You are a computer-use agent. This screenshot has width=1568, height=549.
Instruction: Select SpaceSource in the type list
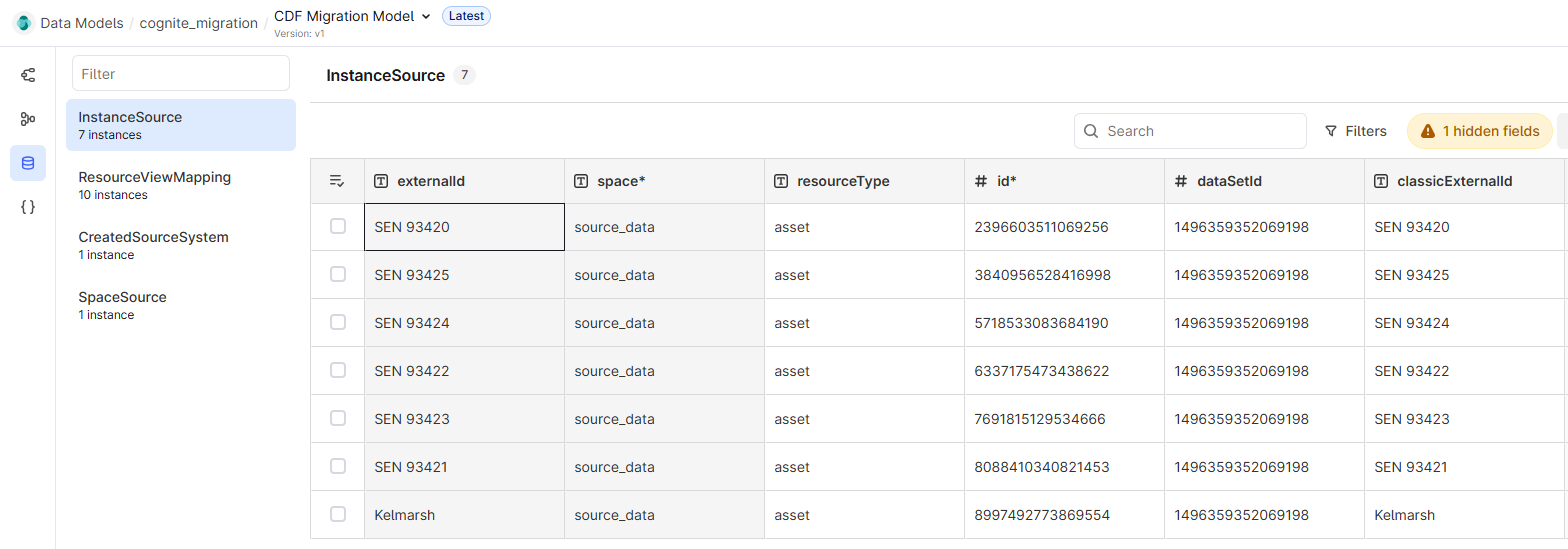click(181, 305)
